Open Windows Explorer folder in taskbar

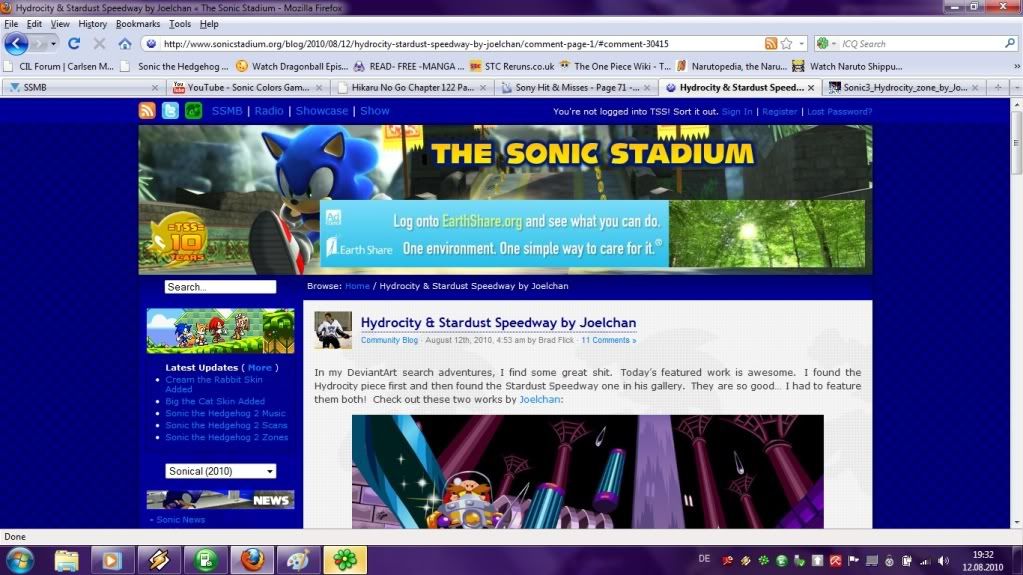66,560
